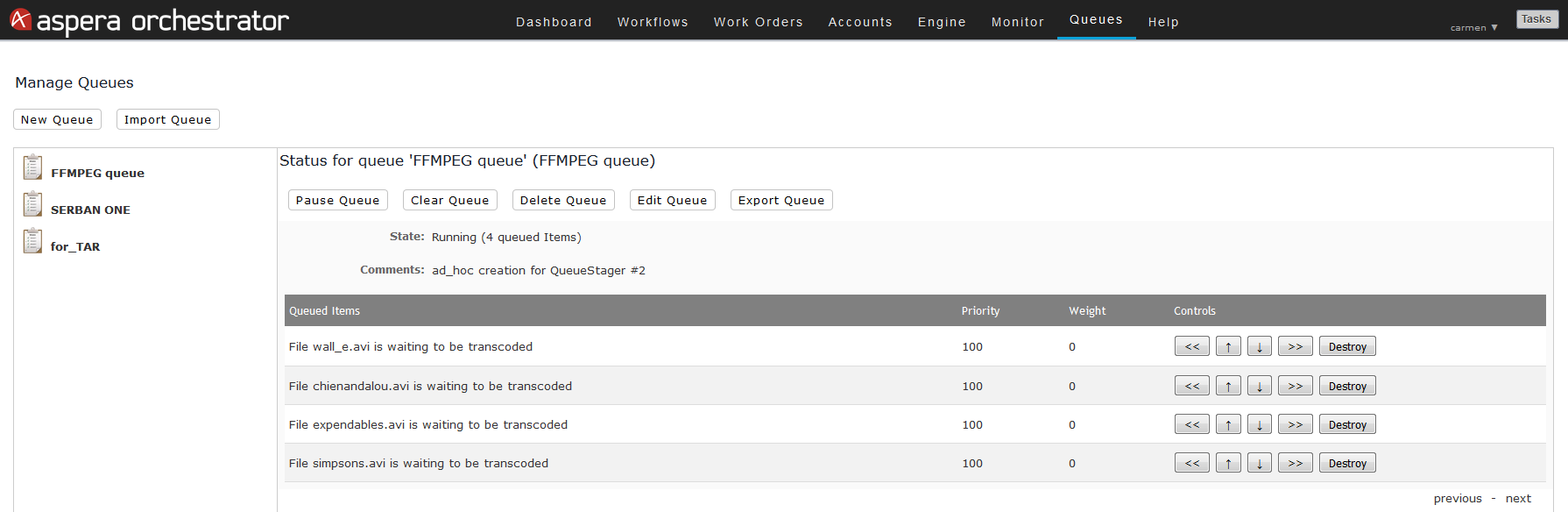Screen dimensions: 1568x512
Task: Move chienandalou.avi down one position
Action: coord(1260,386)
